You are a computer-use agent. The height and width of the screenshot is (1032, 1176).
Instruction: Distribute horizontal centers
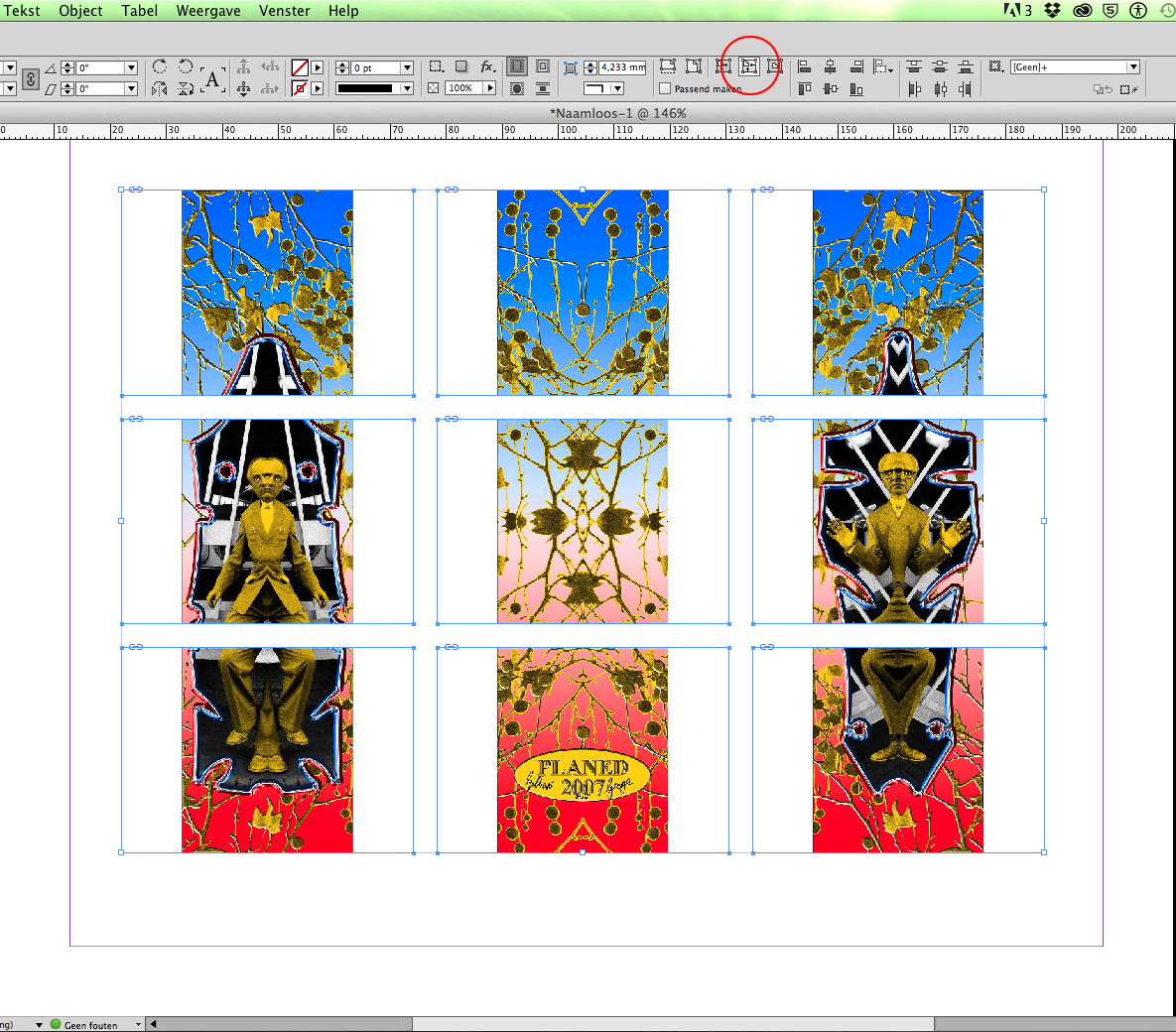940,89
